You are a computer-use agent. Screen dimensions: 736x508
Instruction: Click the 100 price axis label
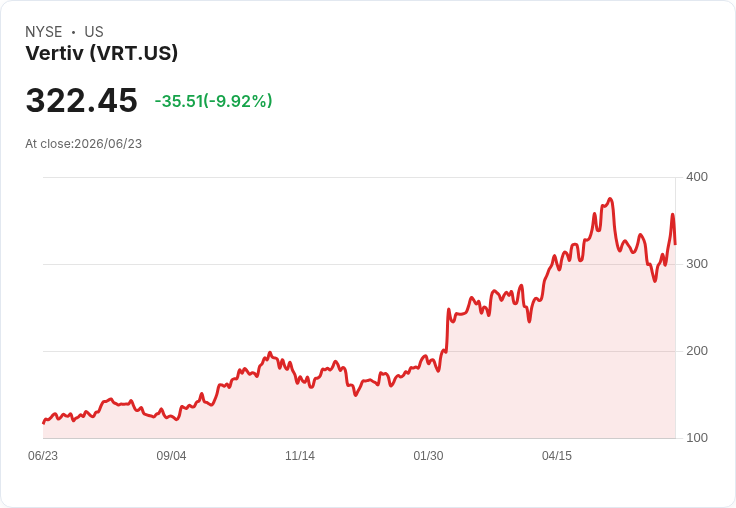[697, 438]
